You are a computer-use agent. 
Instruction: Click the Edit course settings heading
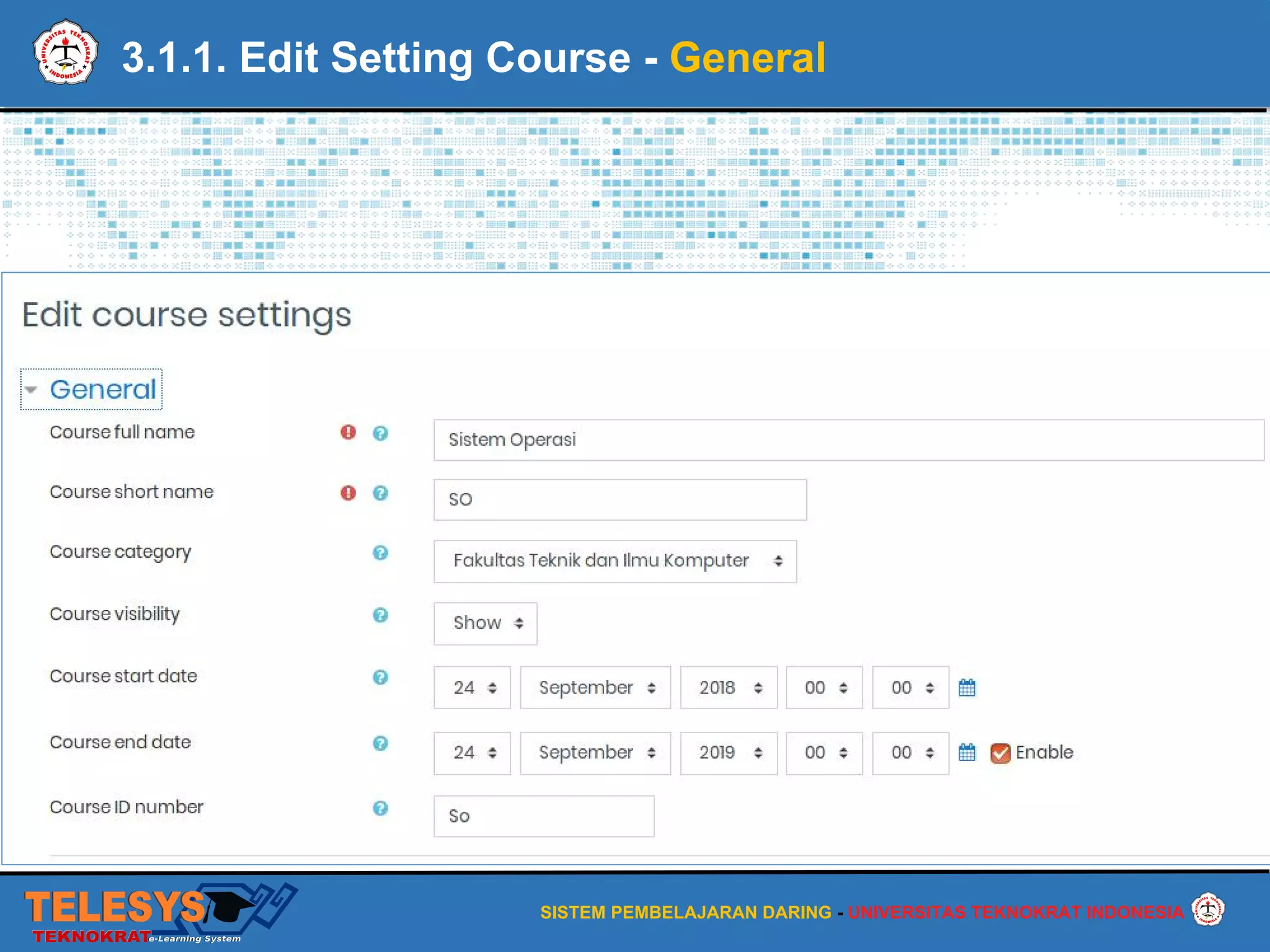(187, 315)
